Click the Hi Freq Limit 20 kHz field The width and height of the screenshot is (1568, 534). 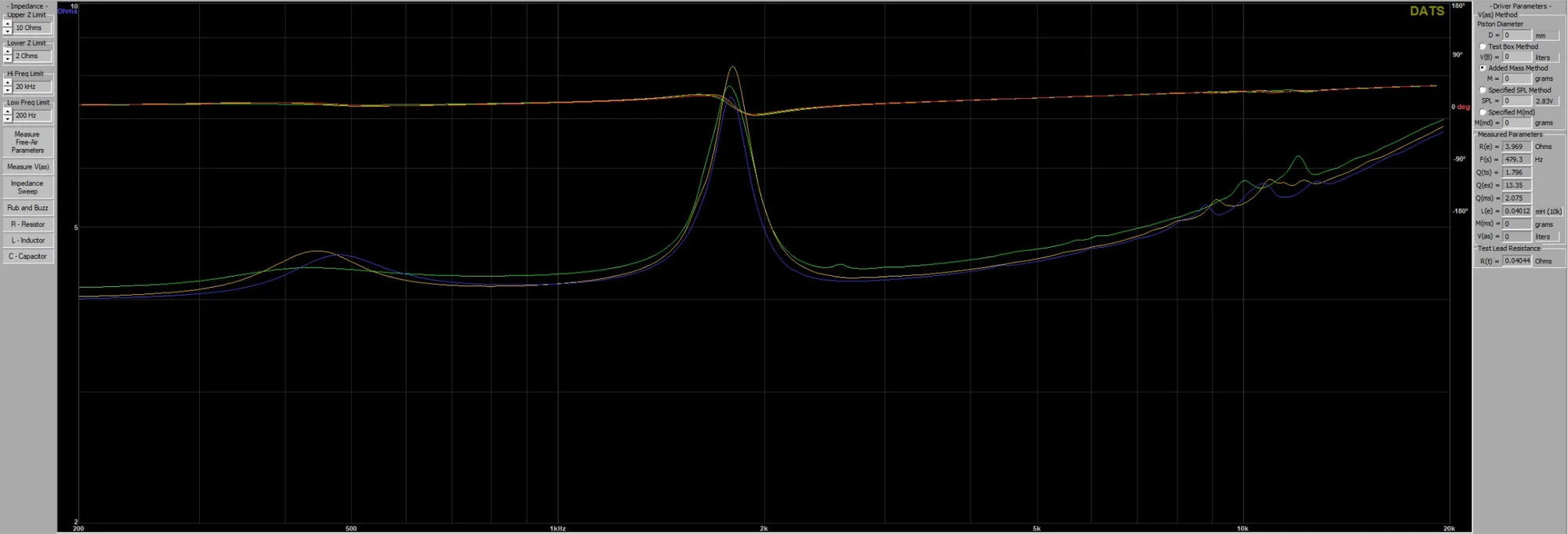32,86
